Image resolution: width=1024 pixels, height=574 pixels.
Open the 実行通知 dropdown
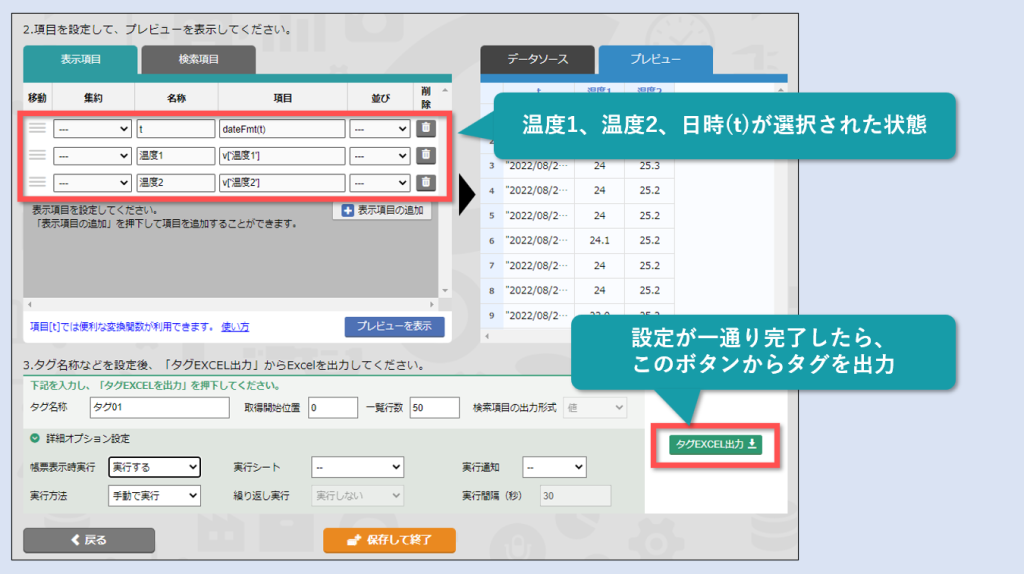(x=555, y=467)
